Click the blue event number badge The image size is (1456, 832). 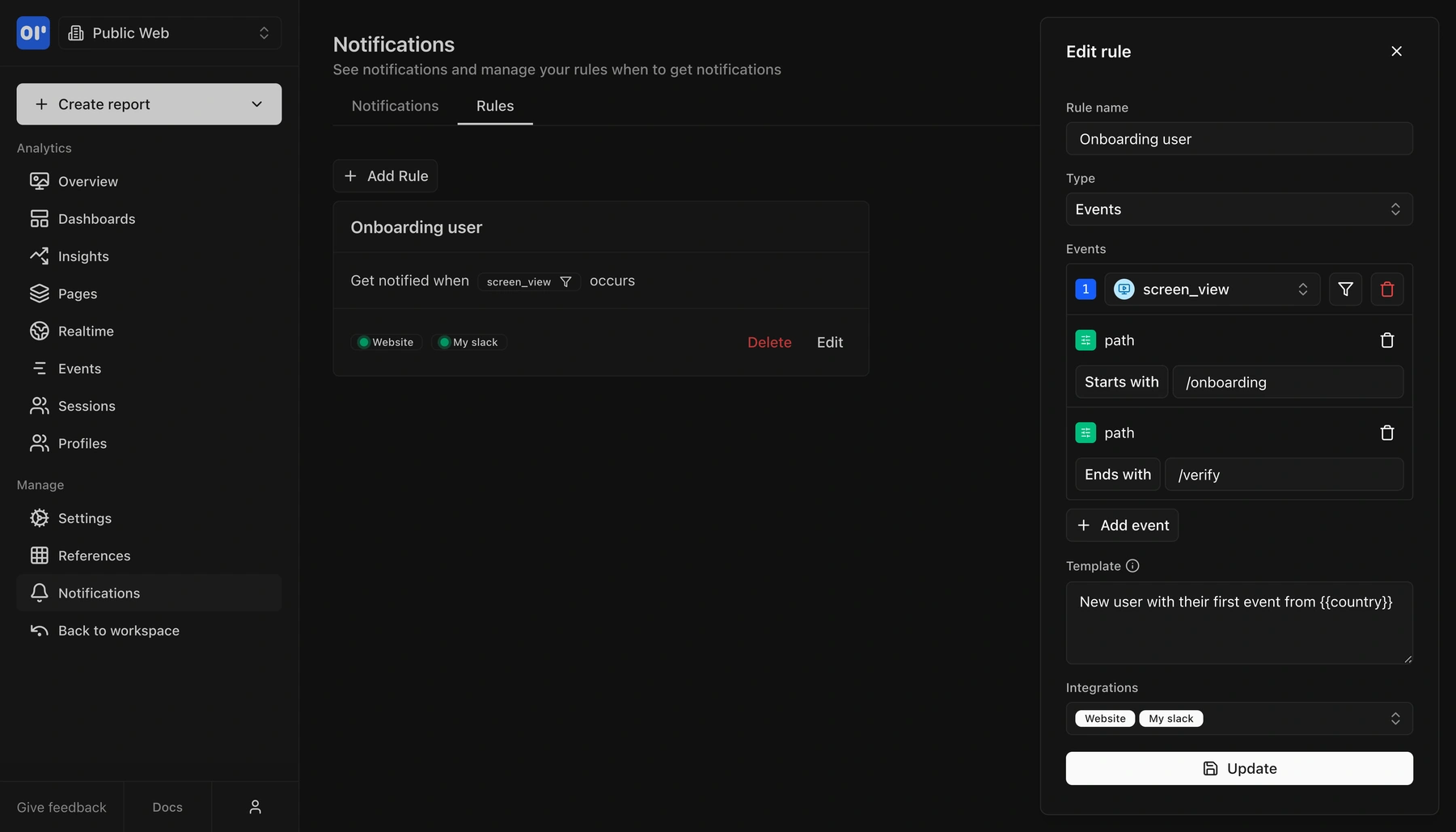tap(1085, 289)
